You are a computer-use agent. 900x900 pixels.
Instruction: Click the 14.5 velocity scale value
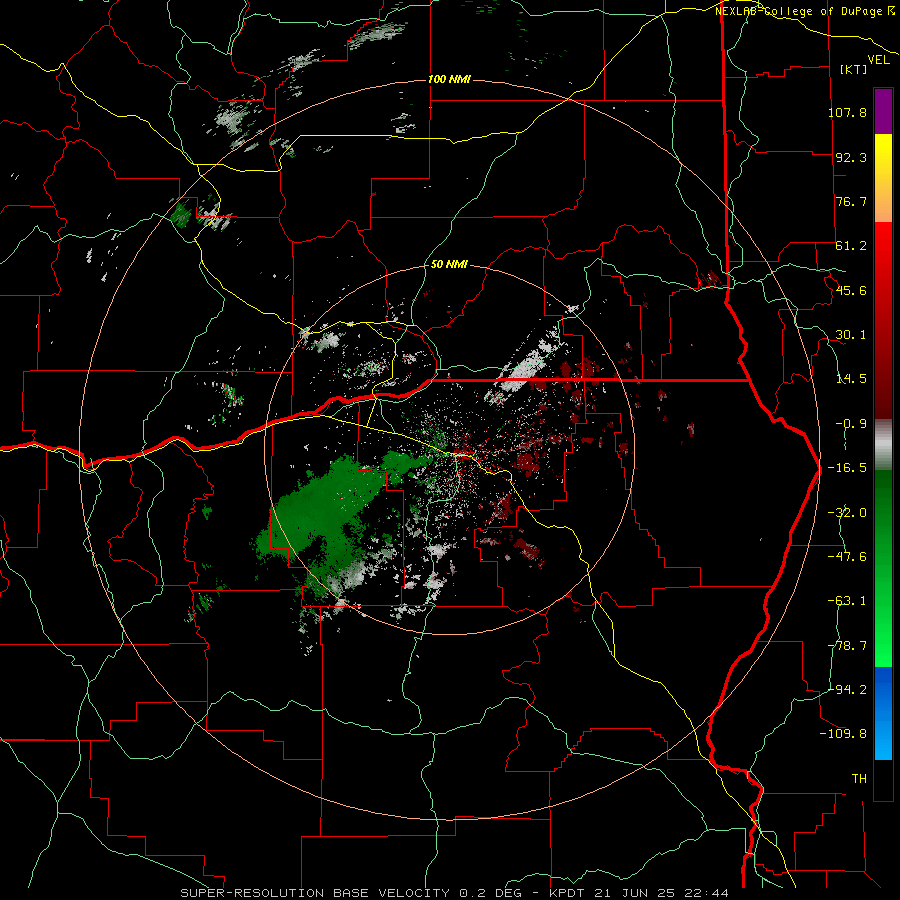(x=851, y=379)
